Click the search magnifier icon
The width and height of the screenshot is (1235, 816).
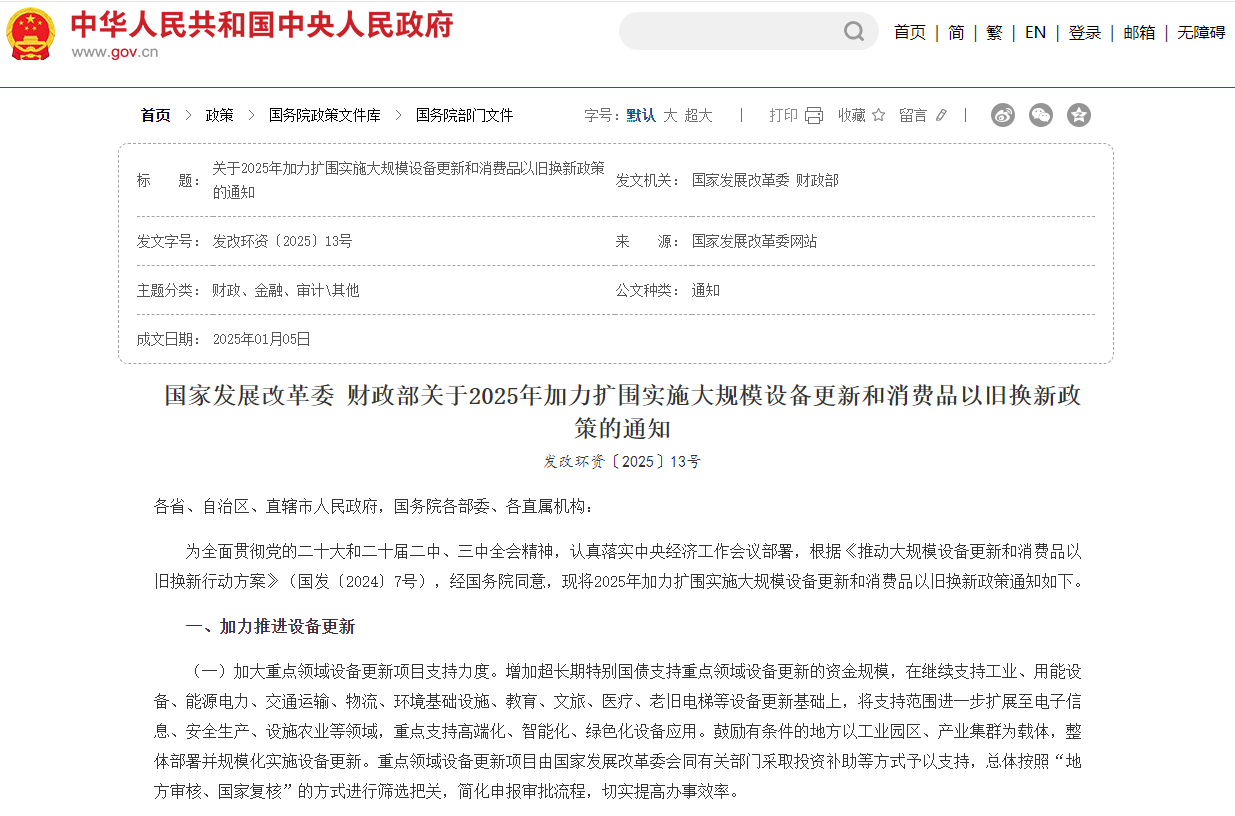point(853,32)
